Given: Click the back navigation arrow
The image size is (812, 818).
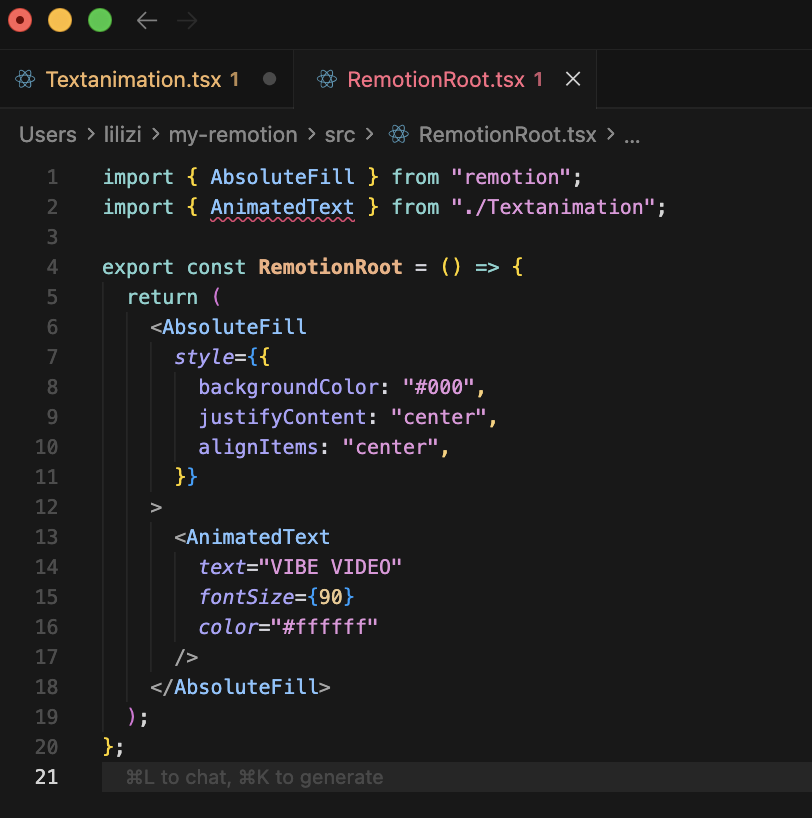Looking at the screenshot, I should point(147,20).
